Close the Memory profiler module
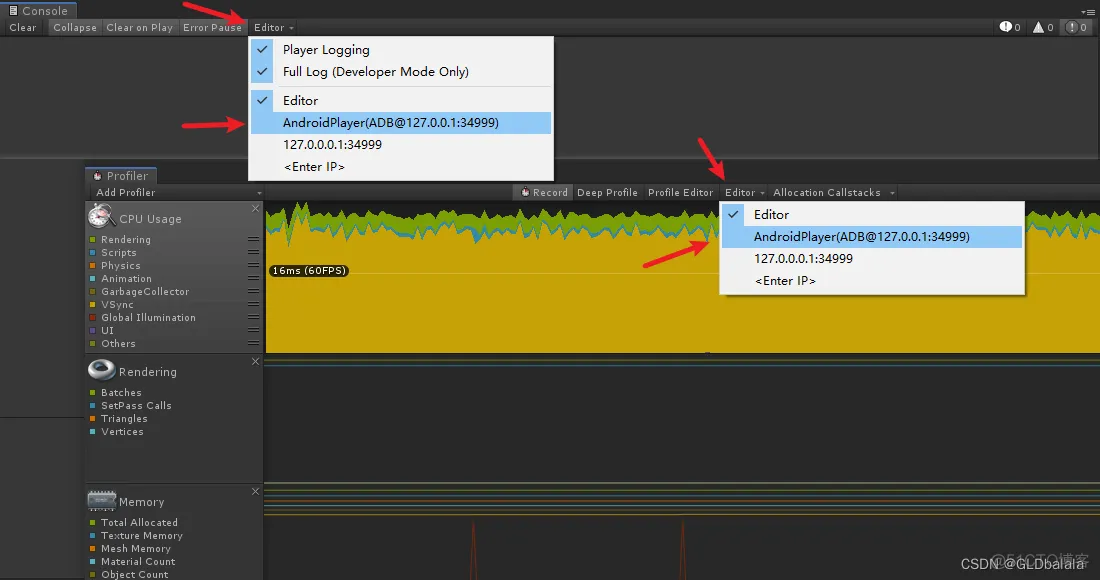1100x580 pixels. pyautogui.click(x=255, y=492)
